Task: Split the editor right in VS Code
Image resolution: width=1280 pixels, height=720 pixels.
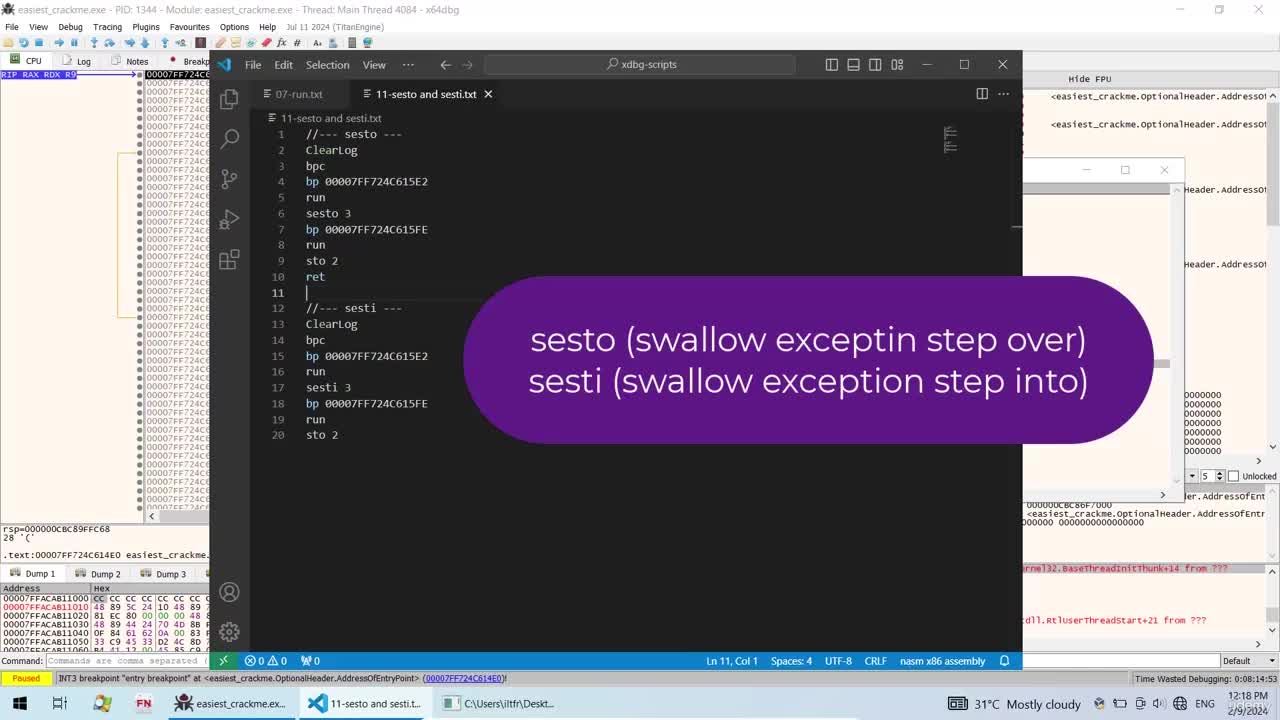Action: pyautogui.click(x=982, y=94)
